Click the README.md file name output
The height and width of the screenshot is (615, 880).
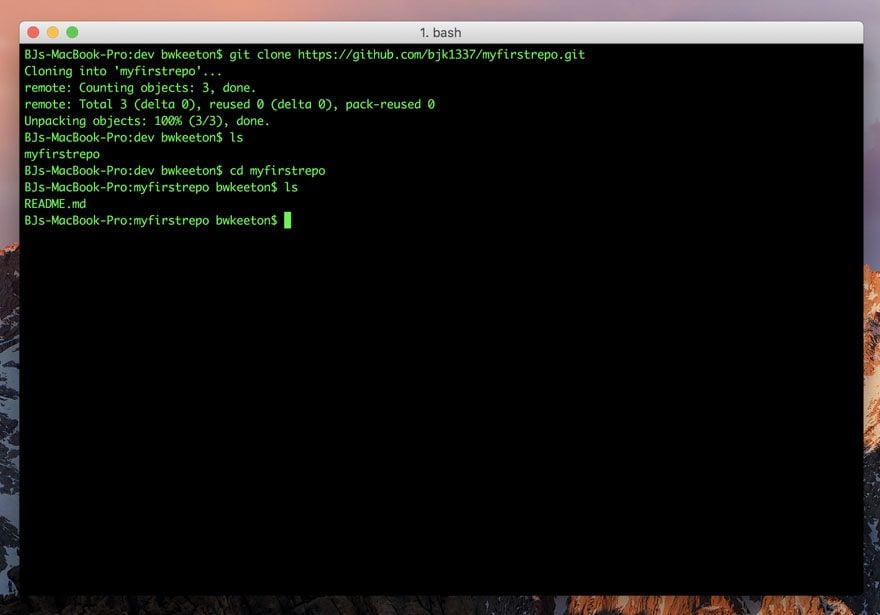click(x=55, y=204)
